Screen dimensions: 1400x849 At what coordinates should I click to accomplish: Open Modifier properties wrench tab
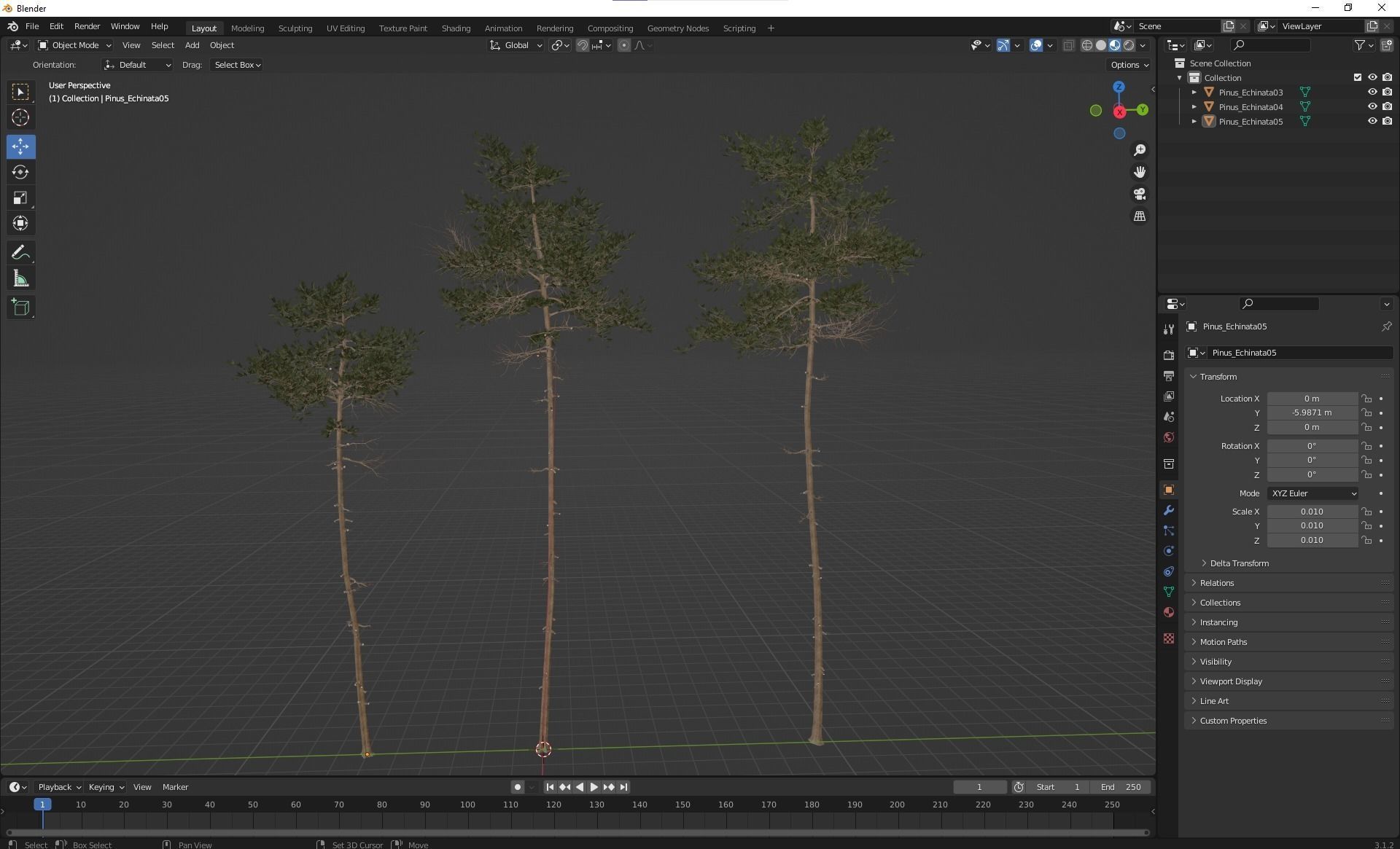(1169, 510)
